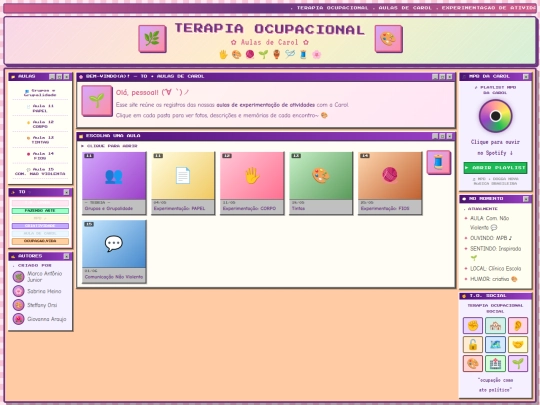Open the Experimentação: CORPO class card

click(252, 183)
